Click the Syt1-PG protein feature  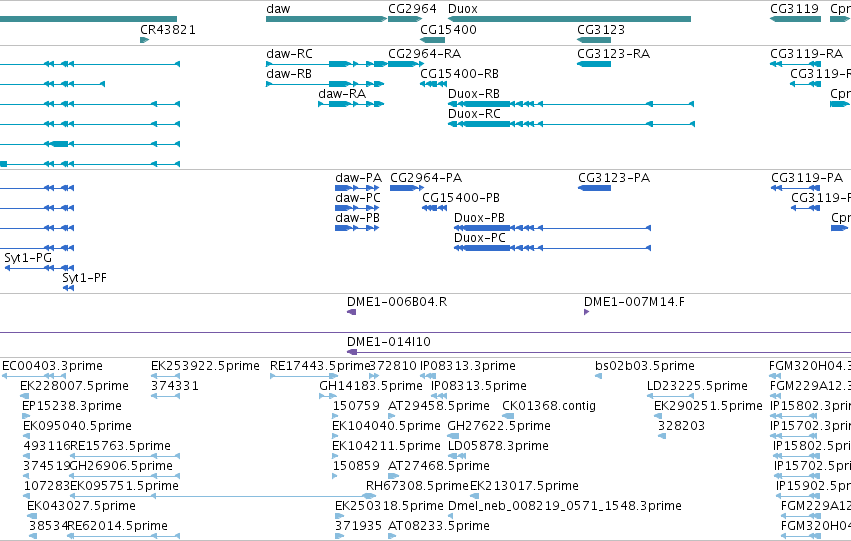point(39,268)
